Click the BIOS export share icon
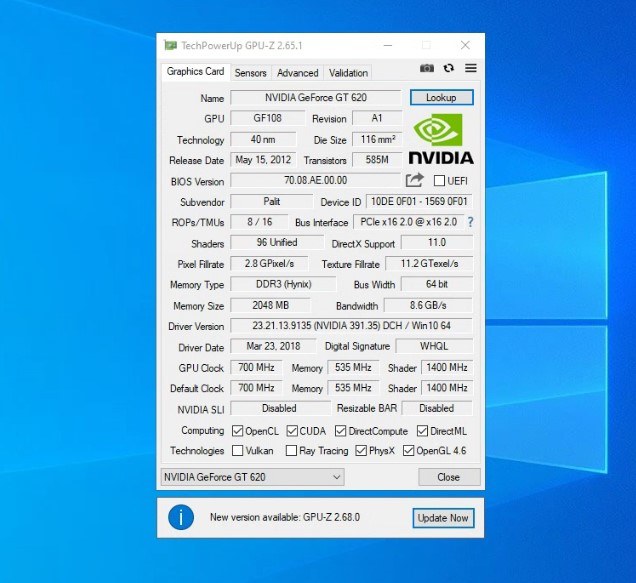 tap(415, 180)
